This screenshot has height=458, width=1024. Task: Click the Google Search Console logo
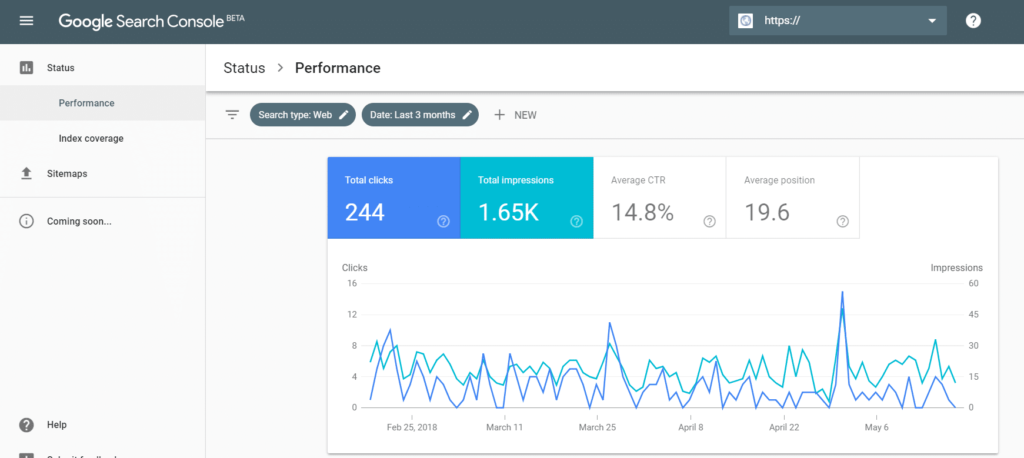click(152, 21)
